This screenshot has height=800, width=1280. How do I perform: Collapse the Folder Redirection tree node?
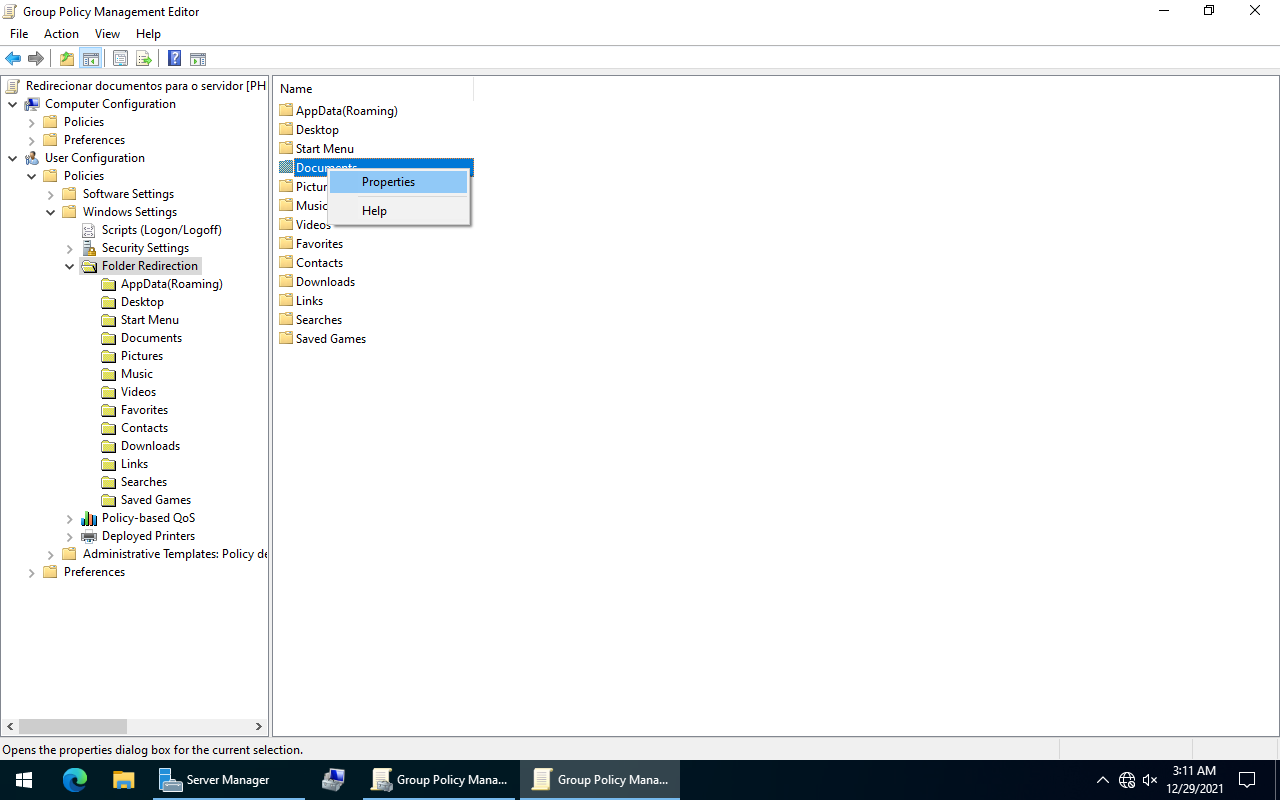(x=69, y=267)
